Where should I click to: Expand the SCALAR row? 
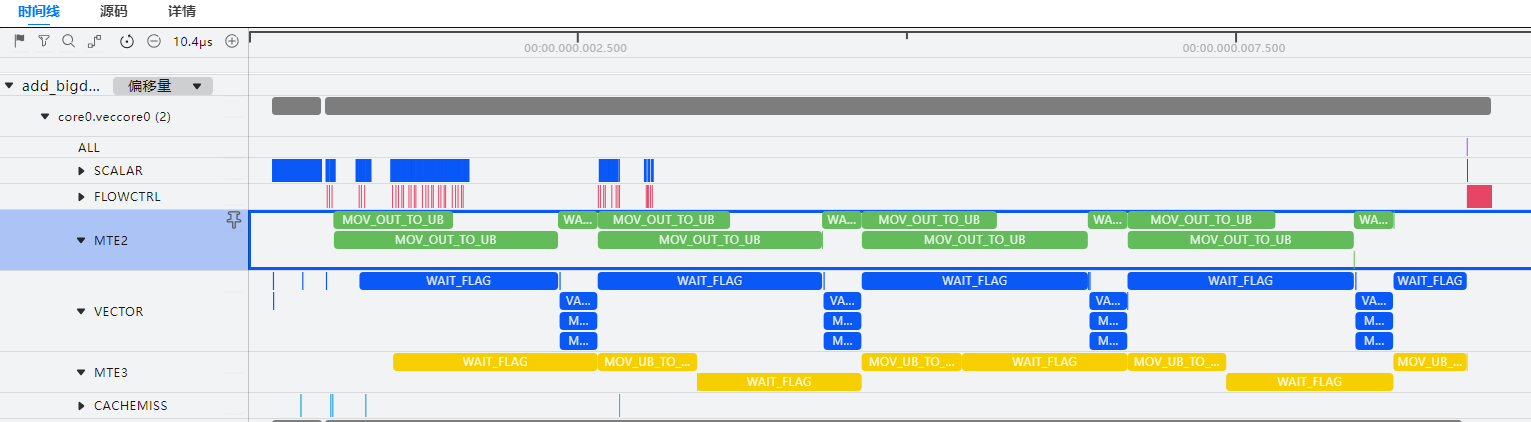pos(82,171)
